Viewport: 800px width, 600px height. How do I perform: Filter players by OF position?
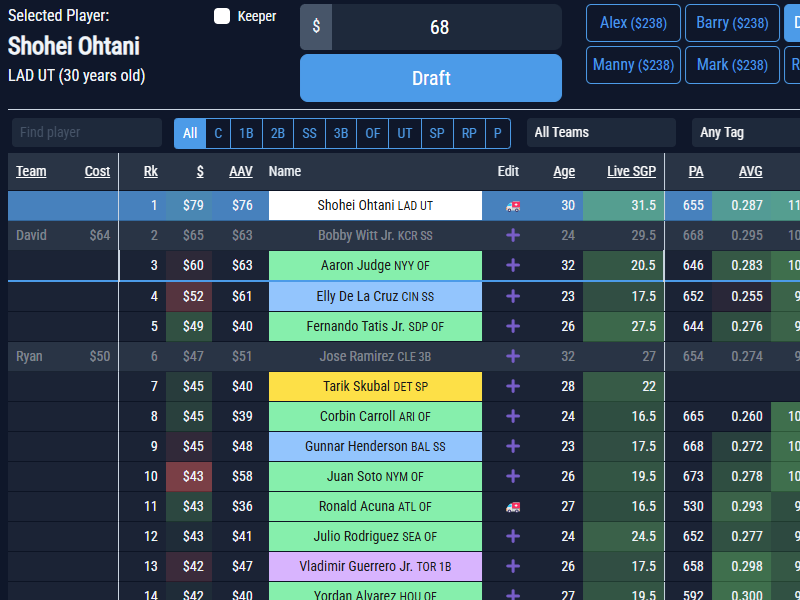click(372, 134)
